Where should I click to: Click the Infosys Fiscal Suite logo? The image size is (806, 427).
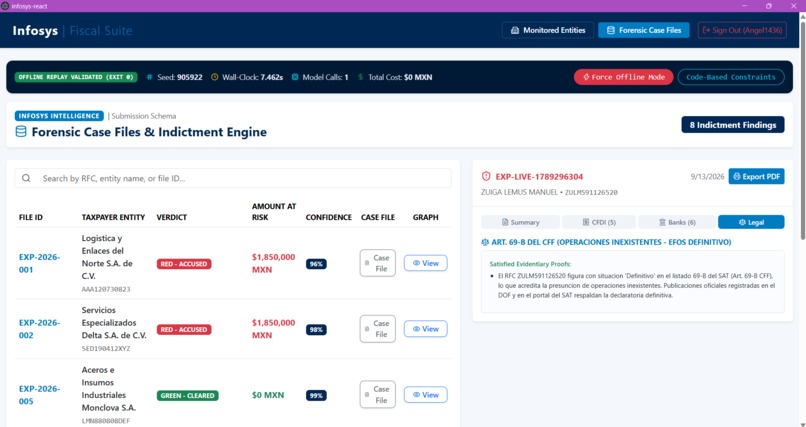tap(72, 30)
